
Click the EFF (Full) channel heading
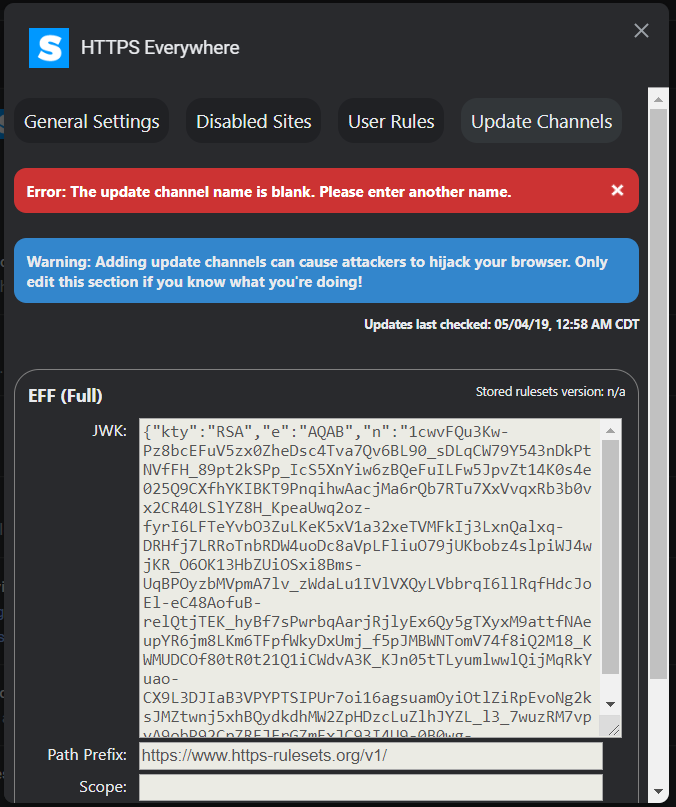point(65,396)
